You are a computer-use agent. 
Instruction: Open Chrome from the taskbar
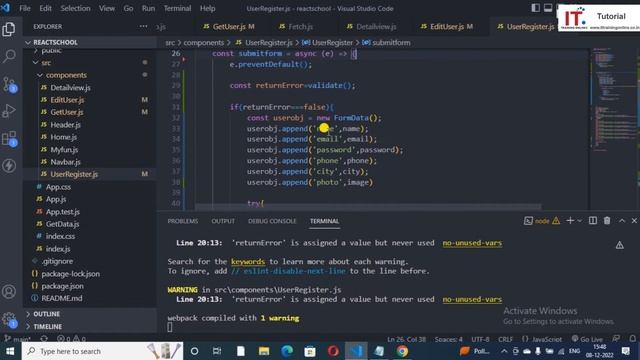(x=402, y=351)
